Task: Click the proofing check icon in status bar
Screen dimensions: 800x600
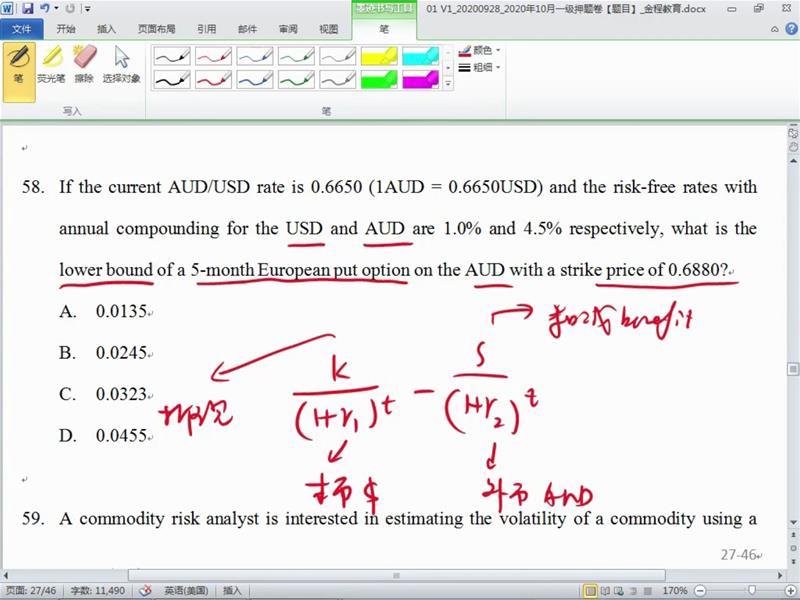Action: [x=145, y=591]
